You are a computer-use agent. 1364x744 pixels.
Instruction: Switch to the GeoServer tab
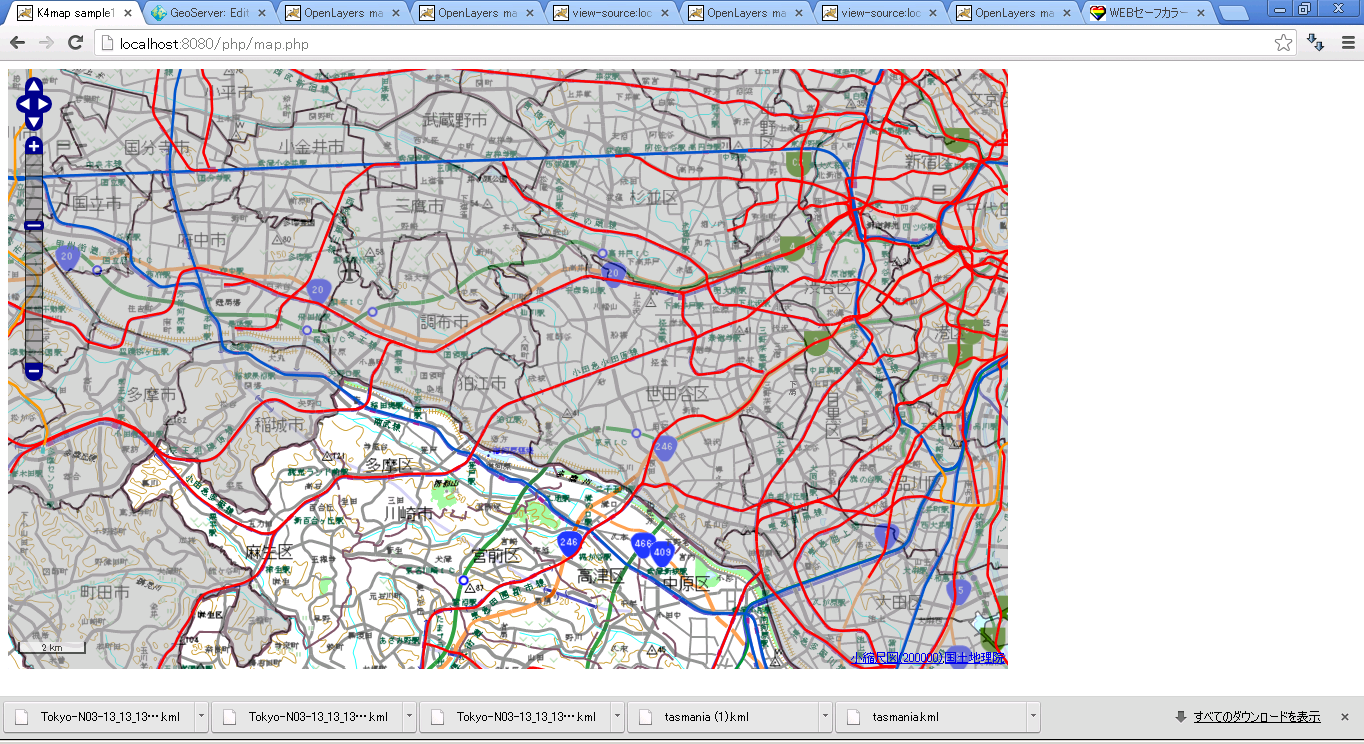(209, 13)
